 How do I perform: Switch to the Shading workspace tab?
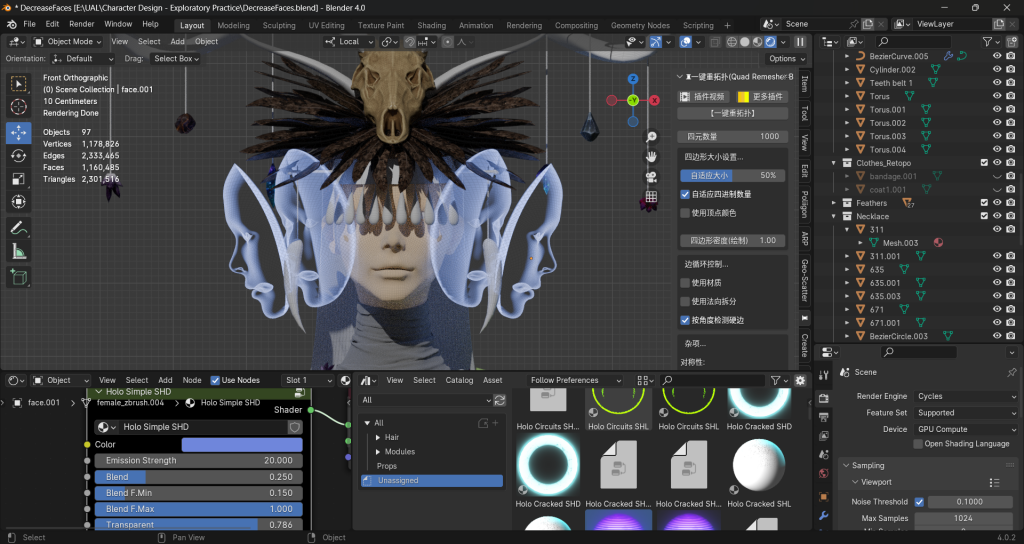click(432, 25)
